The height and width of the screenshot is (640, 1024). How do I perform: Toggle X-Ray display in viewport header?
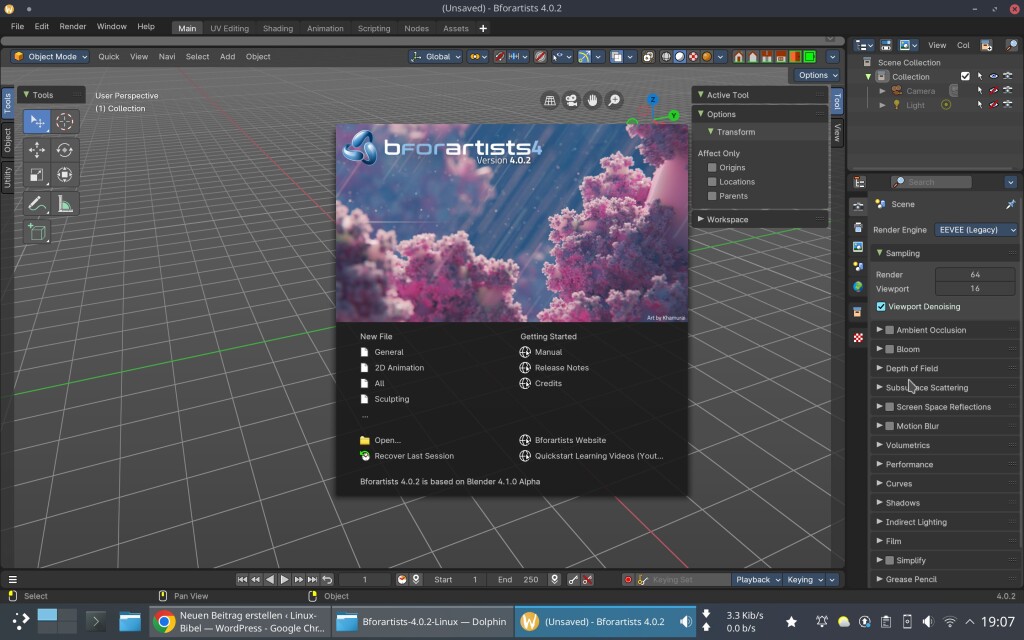click(x=648, y=57)
